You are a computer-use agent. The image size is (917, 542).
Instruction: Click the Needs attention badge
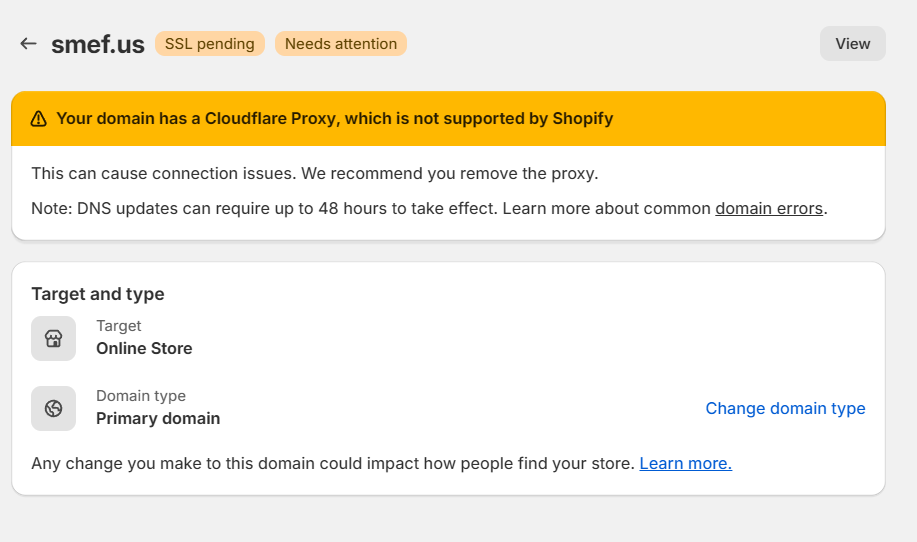click(341, 44)
